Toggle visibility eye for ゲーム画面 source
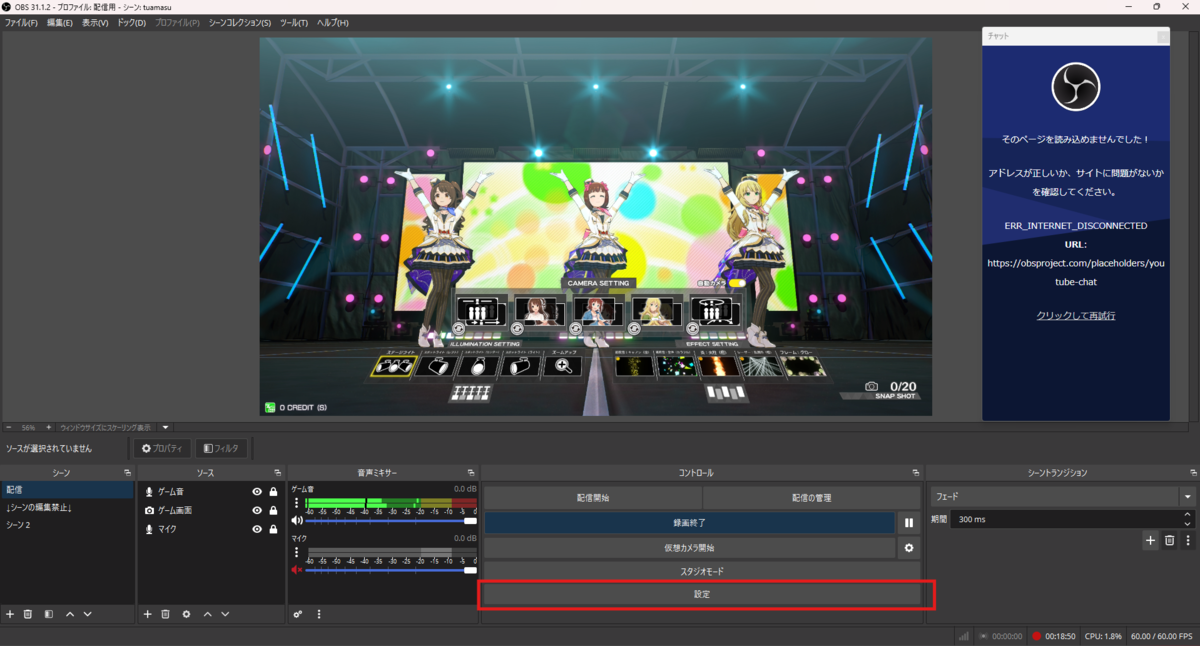The image size is (1200, 646). 257,510
